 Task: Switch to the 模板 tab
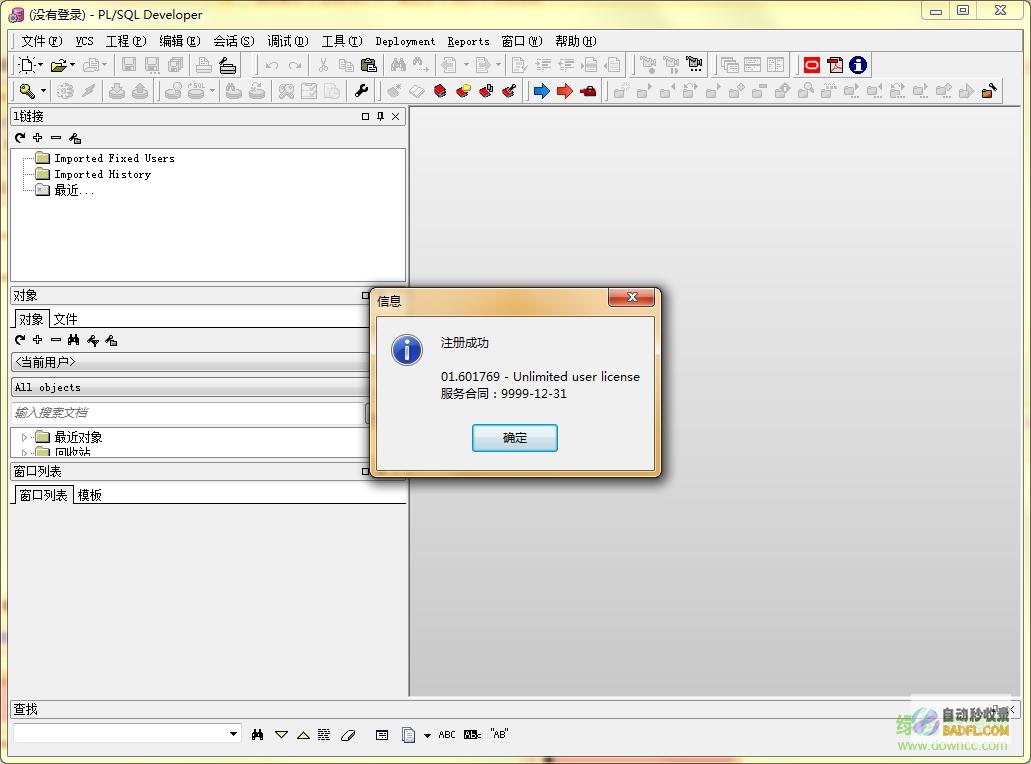pos(89,495)
